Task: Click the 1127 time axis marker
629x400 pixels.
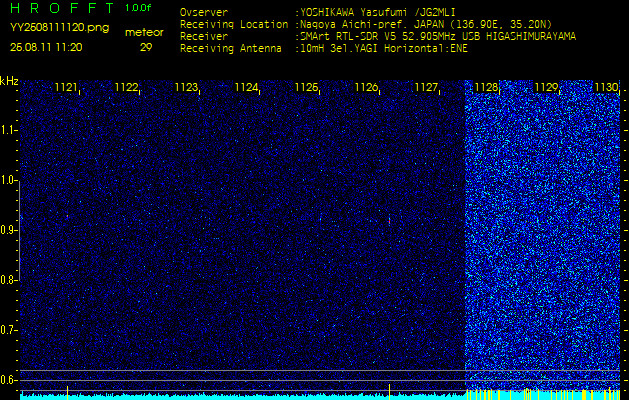Action: pos(426,87)
